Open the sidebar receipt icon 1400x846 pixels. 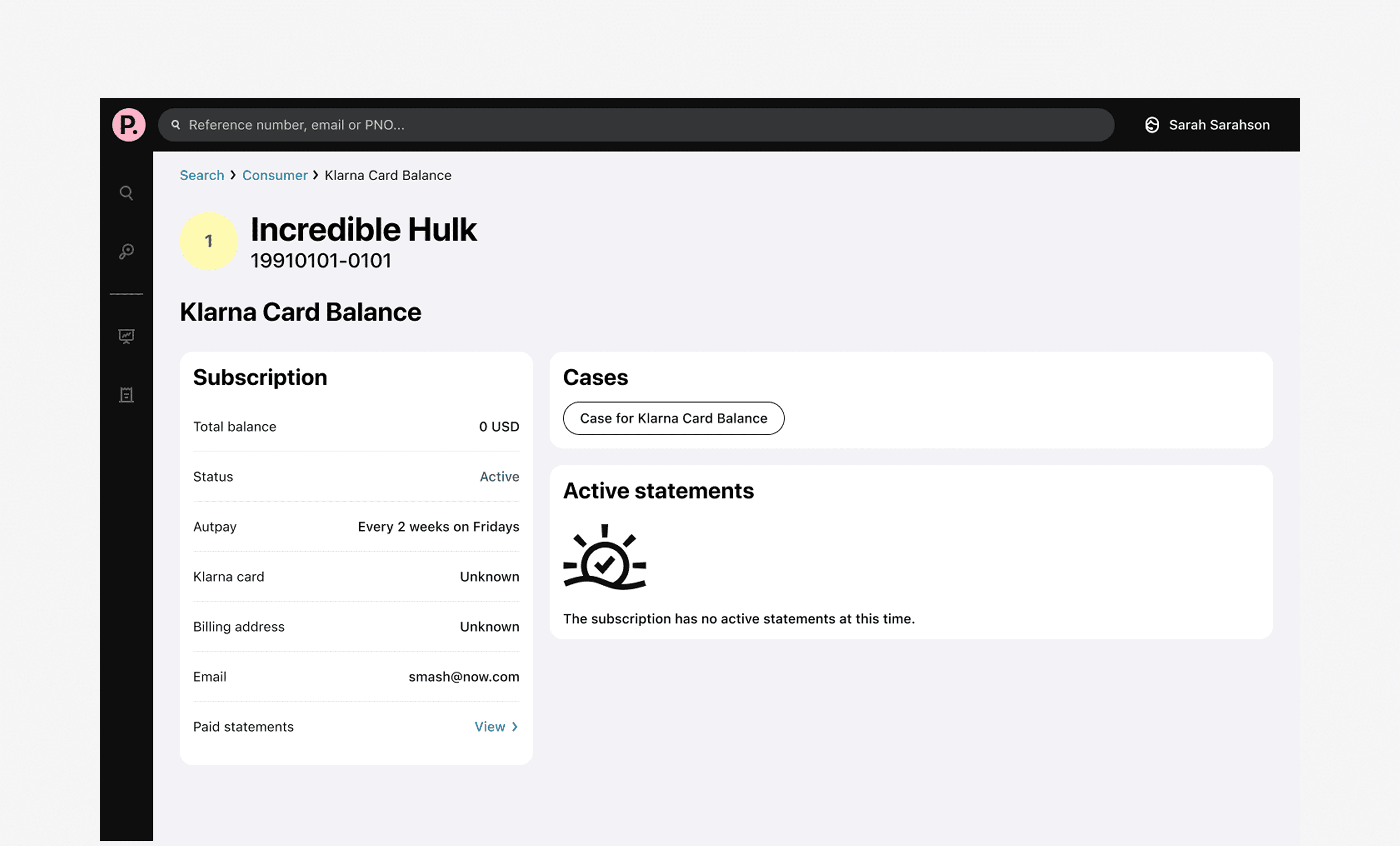(126, 395)
